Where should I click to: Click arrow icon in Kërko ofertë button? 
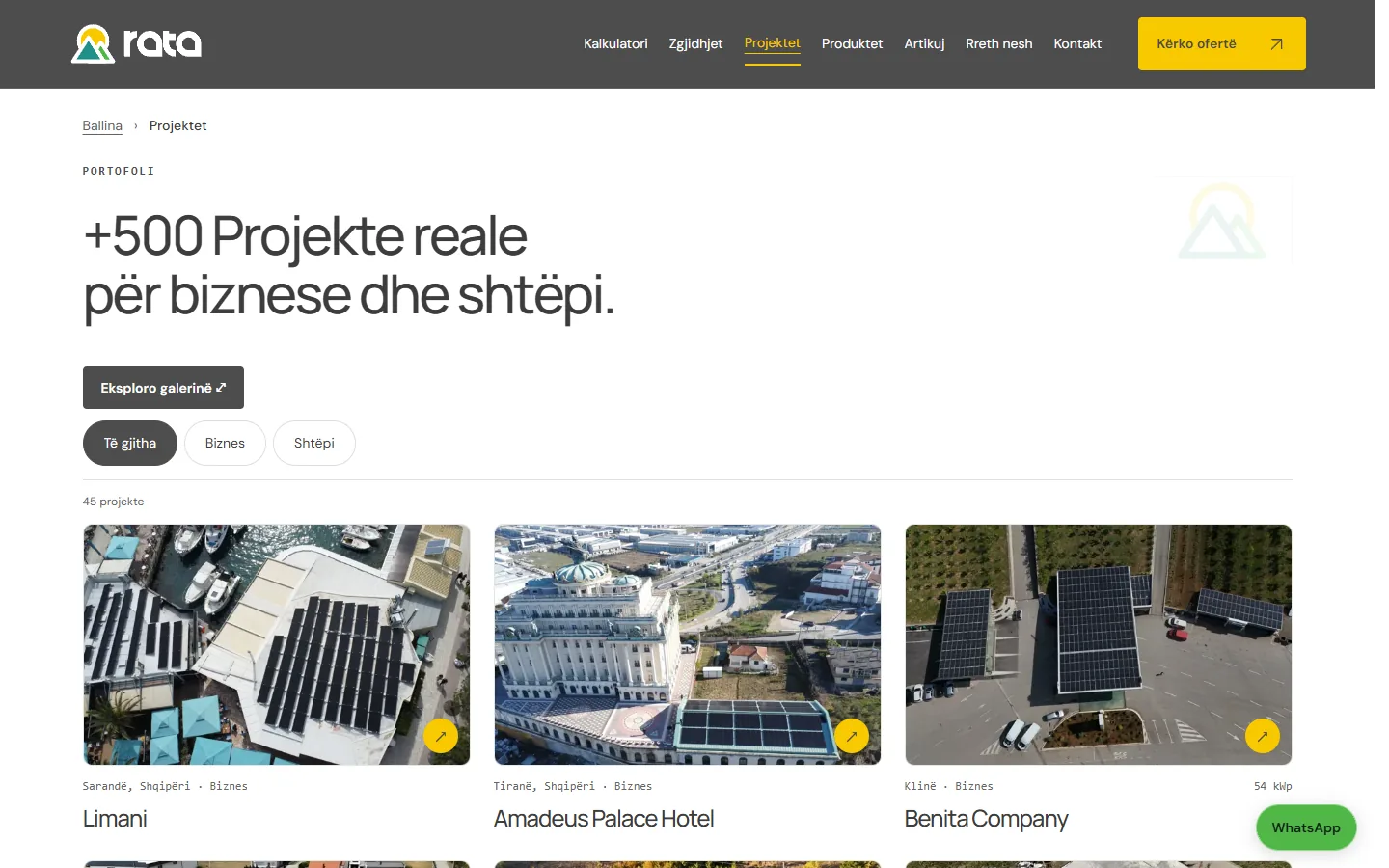coord(1276,44)
